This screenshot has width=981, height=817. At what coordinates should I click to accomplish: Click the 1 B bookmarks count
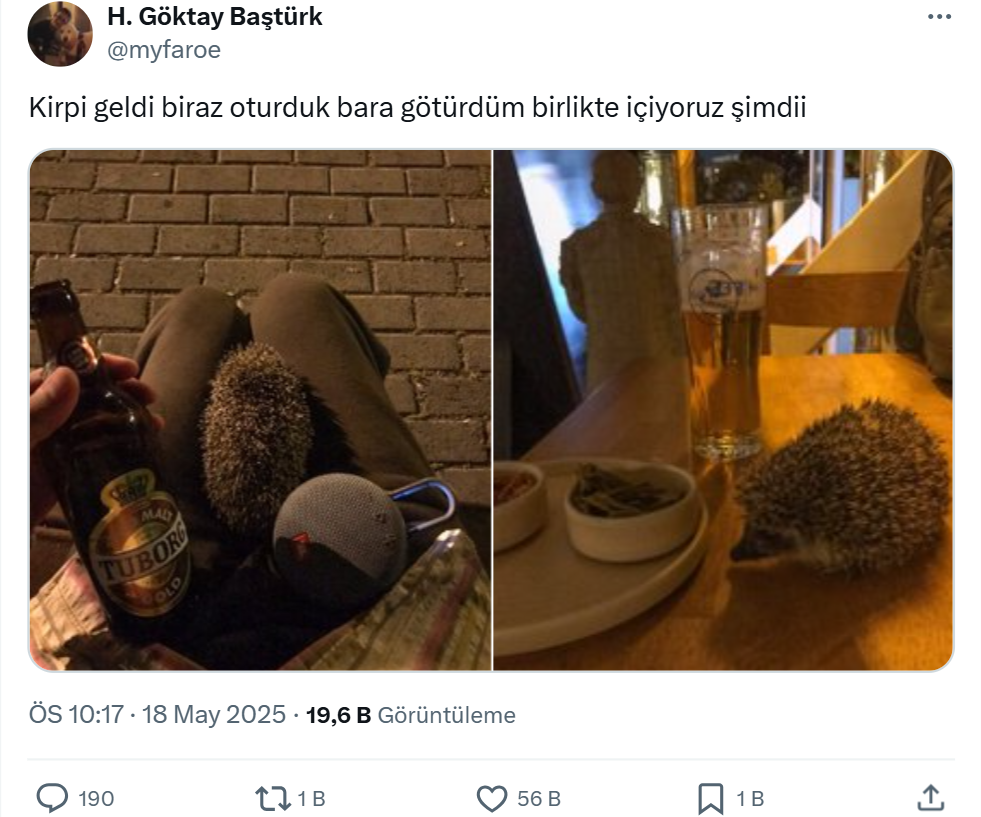(750, 799)
